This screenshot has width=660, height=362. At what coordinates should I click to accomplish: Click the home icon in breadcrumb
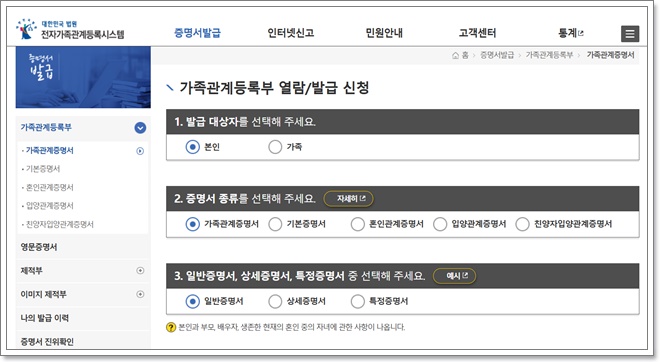coord(455,55)
